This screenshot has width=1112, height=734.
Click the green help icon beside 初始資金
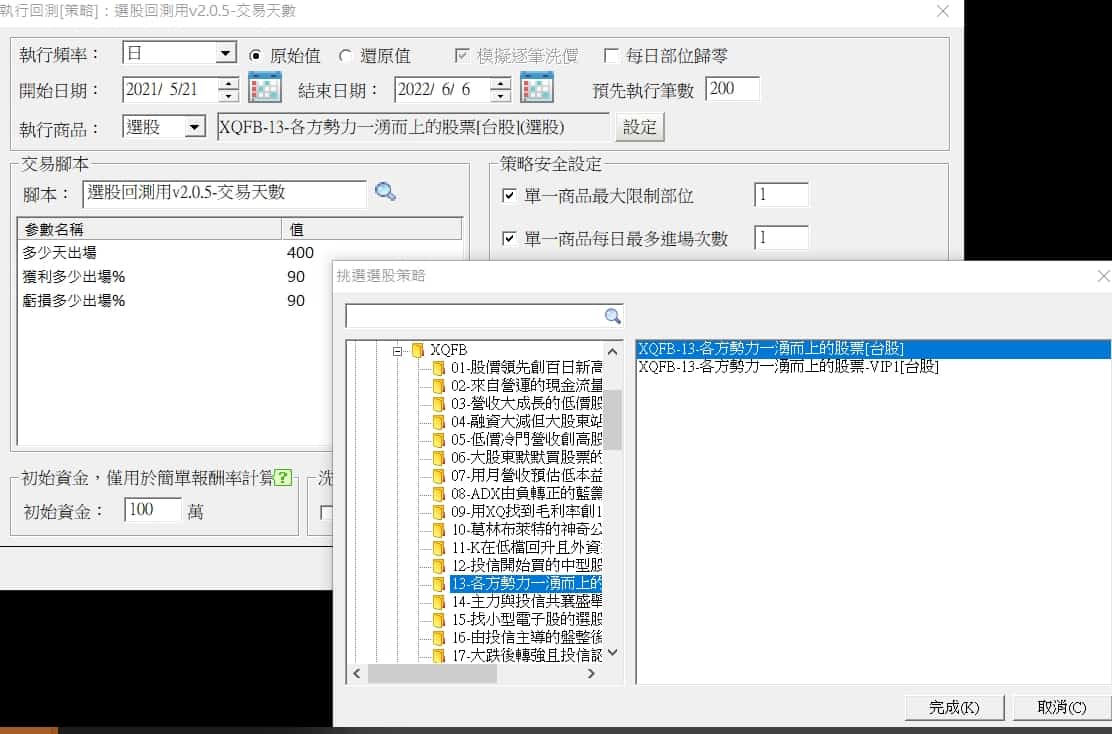[284, 479]
